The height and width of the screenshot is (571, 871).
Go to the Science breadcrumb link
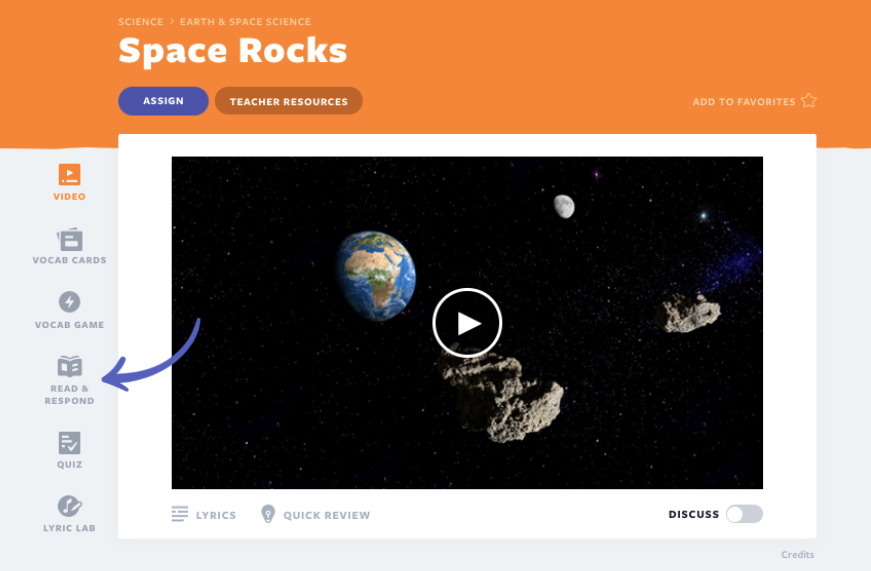pyautogui.click(x=140, y=22)
